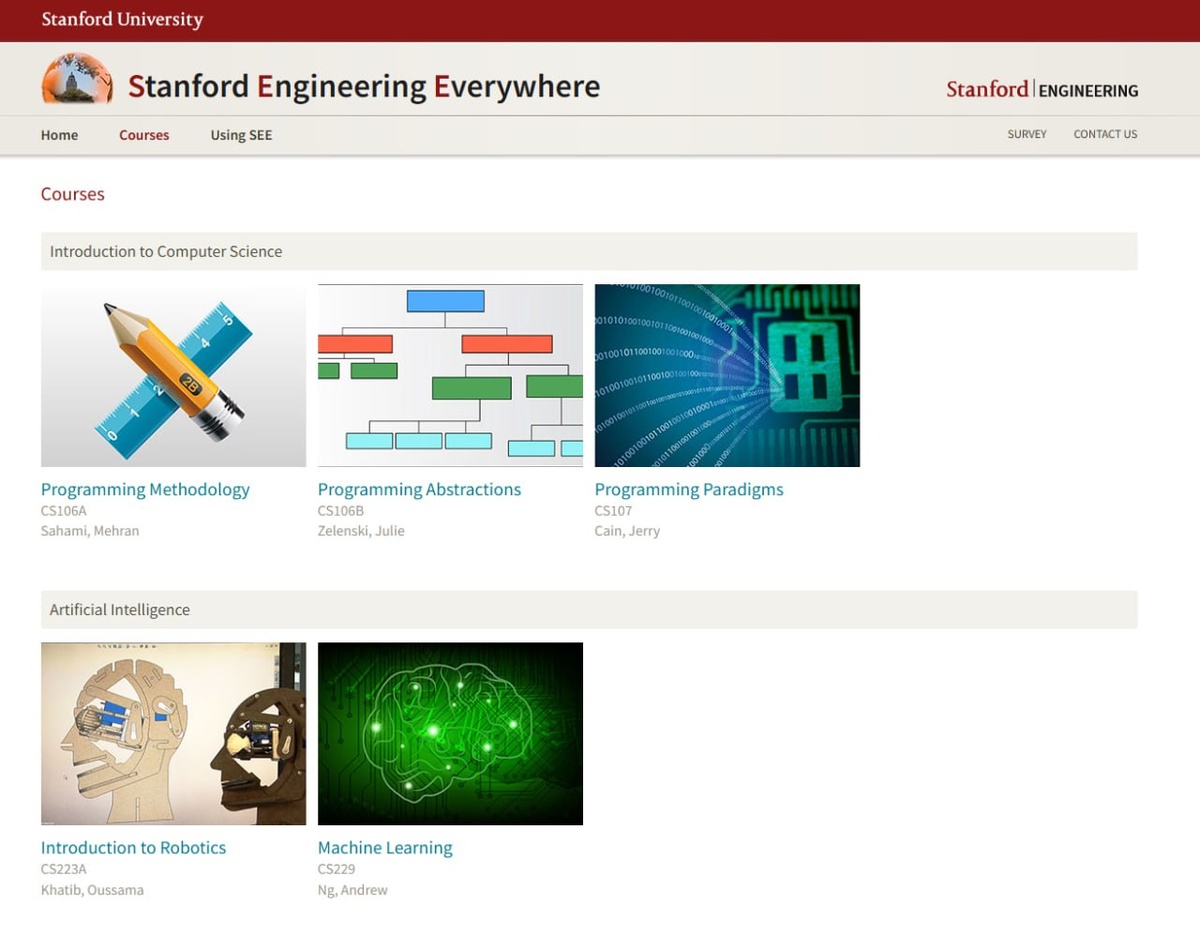Click the instructor name Sahami, Mehran

pos(90,531)
